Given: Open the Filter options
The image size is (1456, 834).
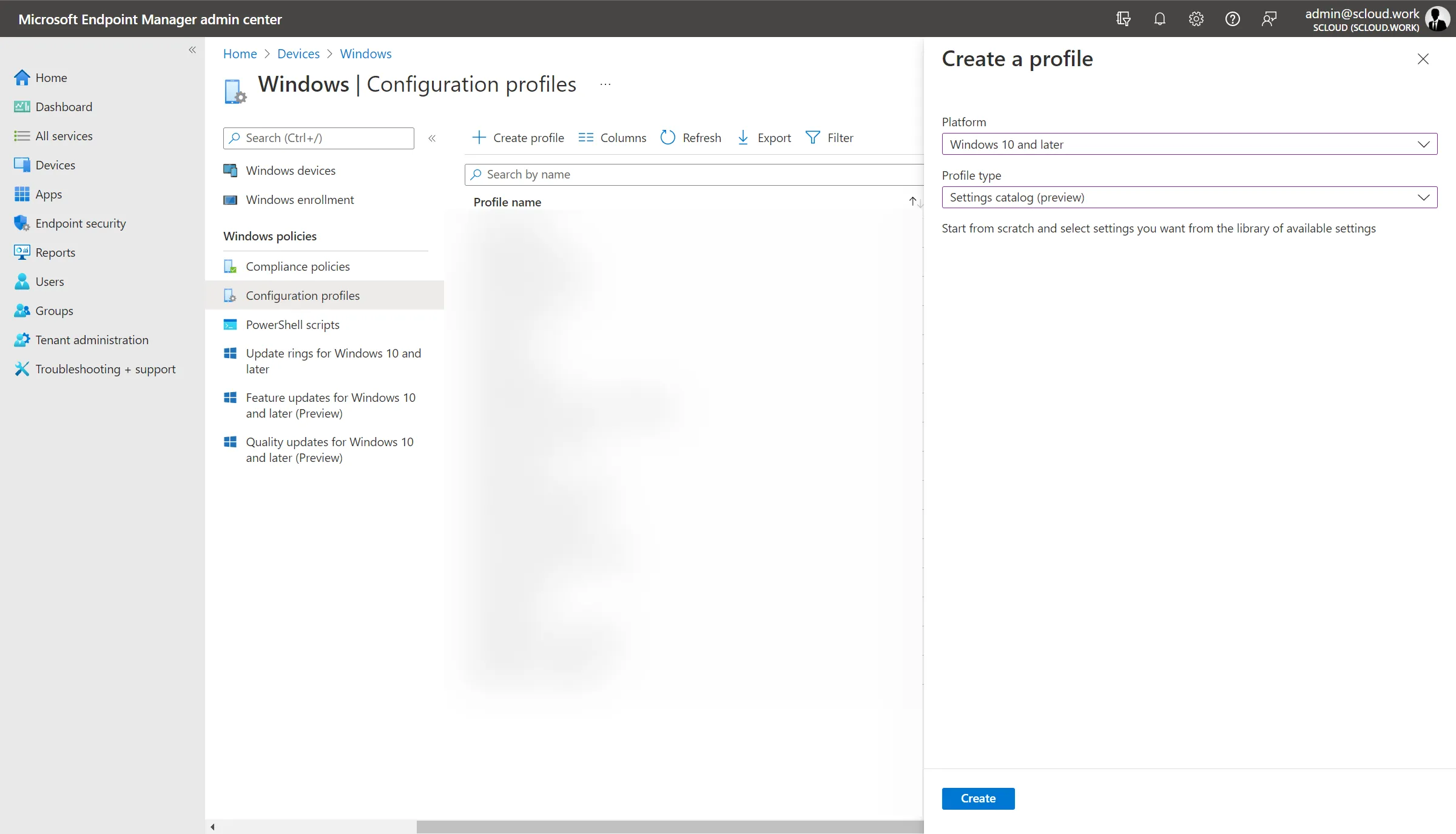Looking at the screenshot, I should coord(829,138).
